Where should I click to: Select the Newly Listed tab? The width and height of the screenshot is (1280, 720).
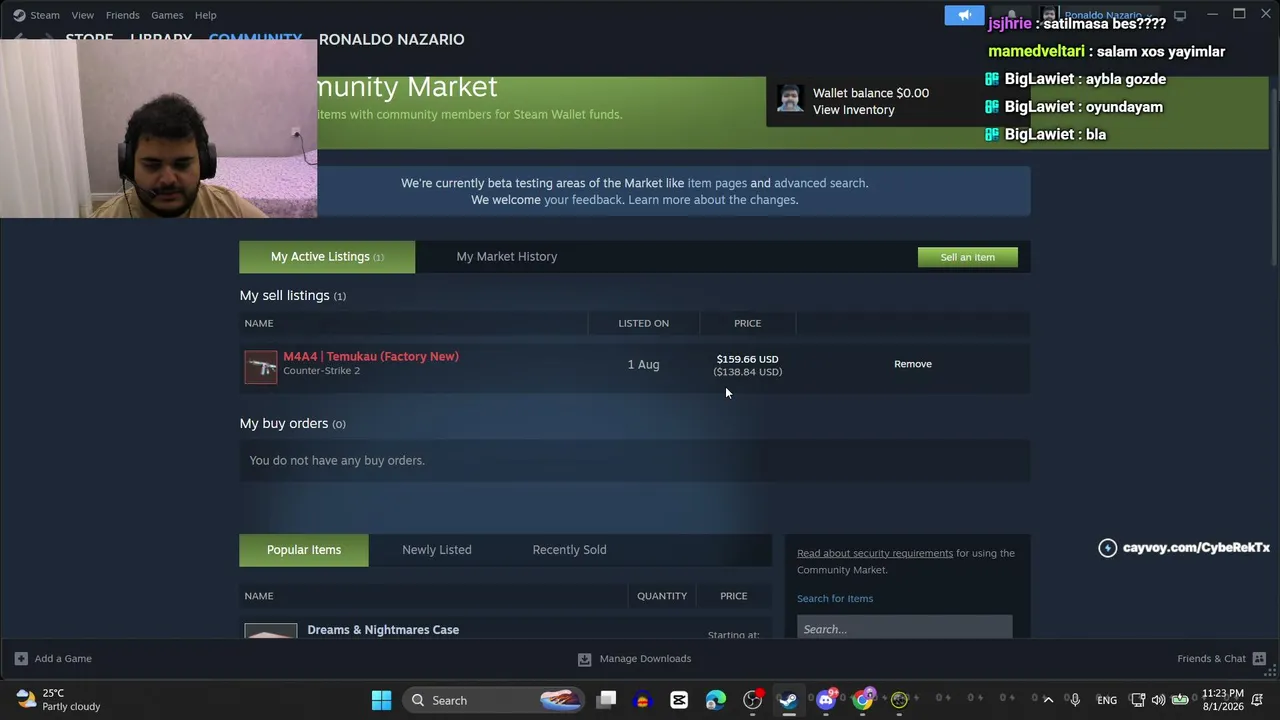(x=437, y=550)
